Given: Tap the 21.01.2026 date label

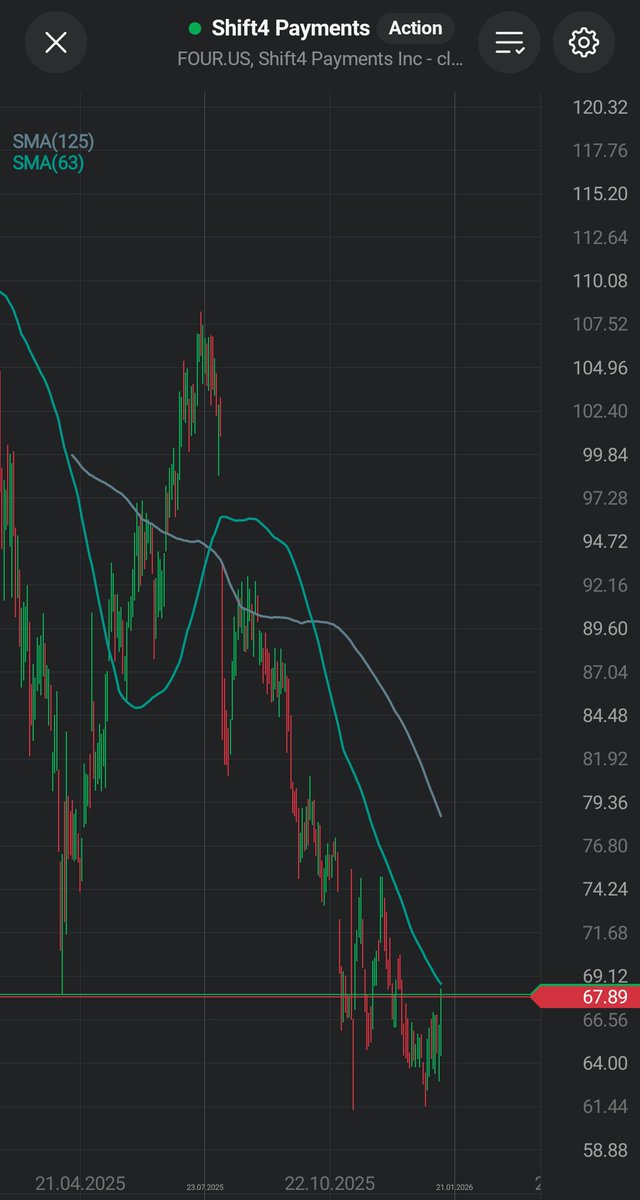Looking at the screenshot, I should (454, 1187).
